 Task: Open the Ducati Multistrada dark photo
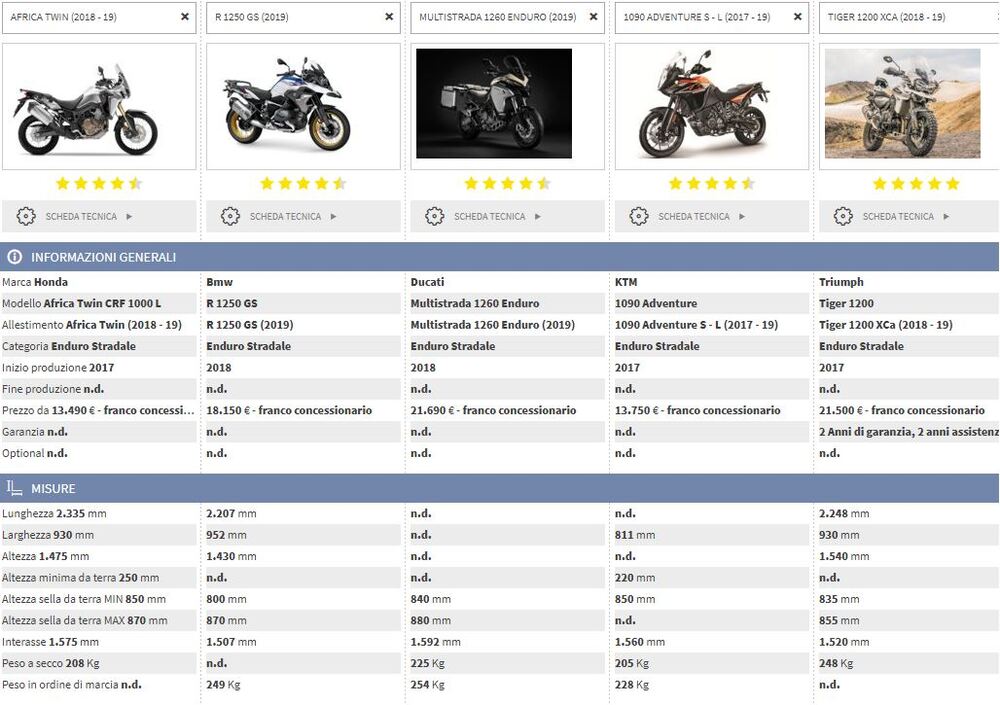tap(494, 104)
